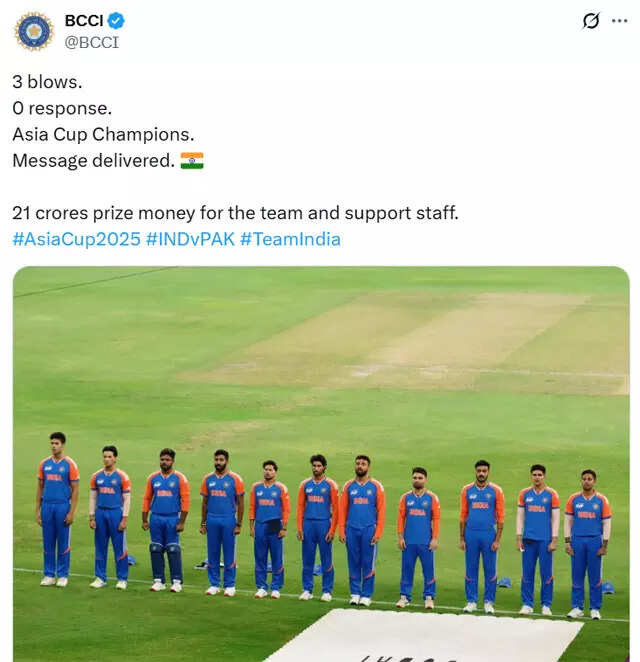
Task: Click the leftmost player in the photo
Action: [57, 507]
